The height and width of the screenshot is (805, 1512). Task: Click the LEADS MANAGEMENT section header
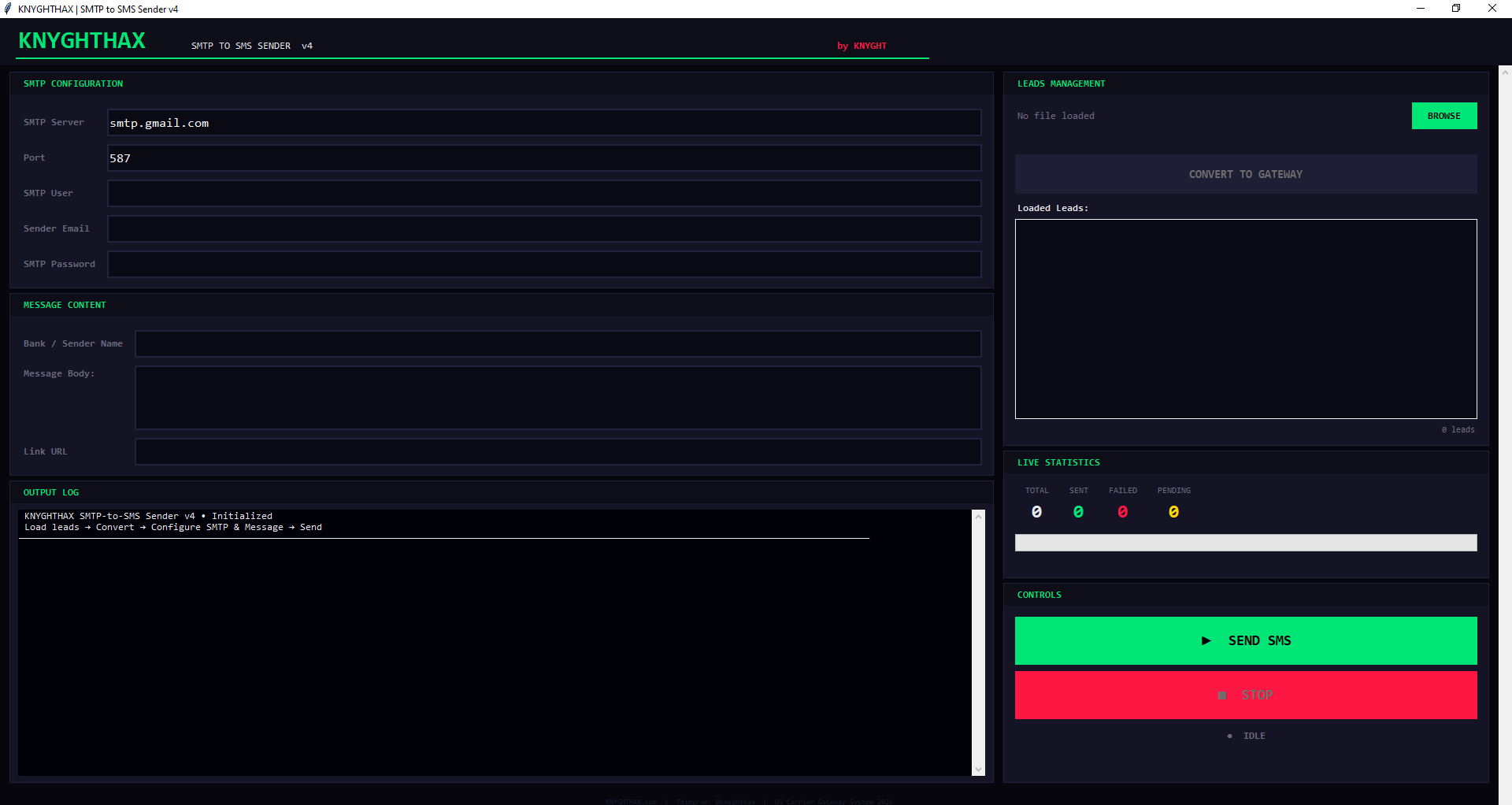(x=1061, y=83)
